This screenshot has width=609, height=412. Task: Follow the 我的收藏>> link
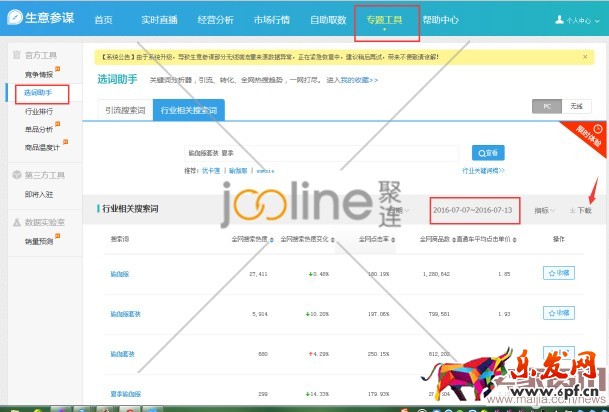coord(359,80)
